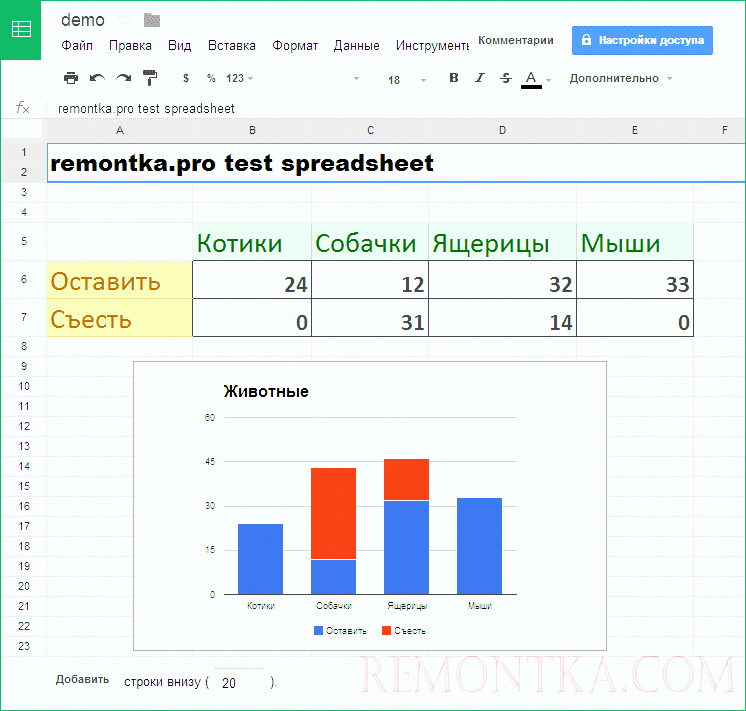Image resolution: width=746 pixels, height=711 pixels.
Task: Toggle bold formatting
Action: coord(454,78)
